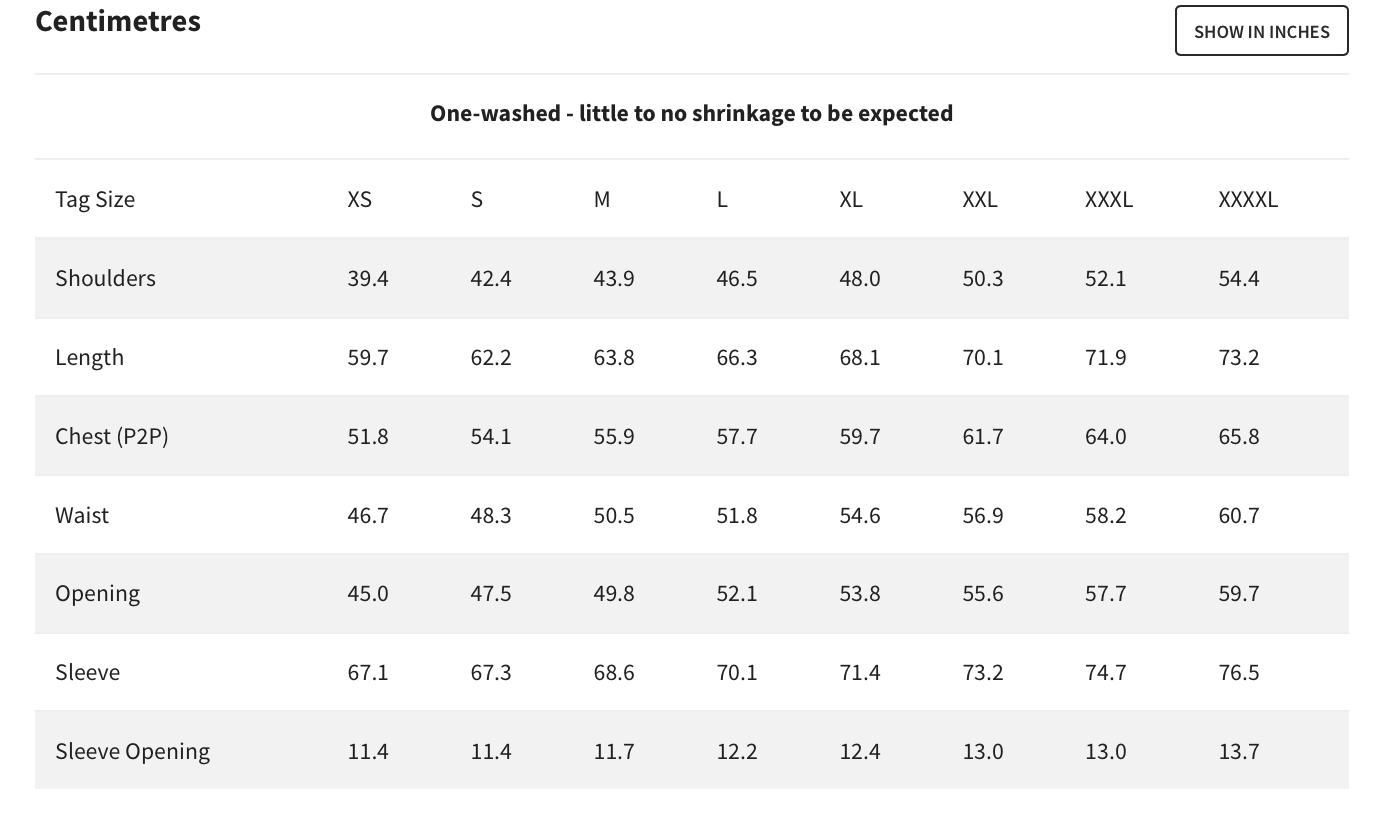This screenshot has width=1384, height=814.
Task: Click the Sleeve Opening row label
Action: [133, 751]
